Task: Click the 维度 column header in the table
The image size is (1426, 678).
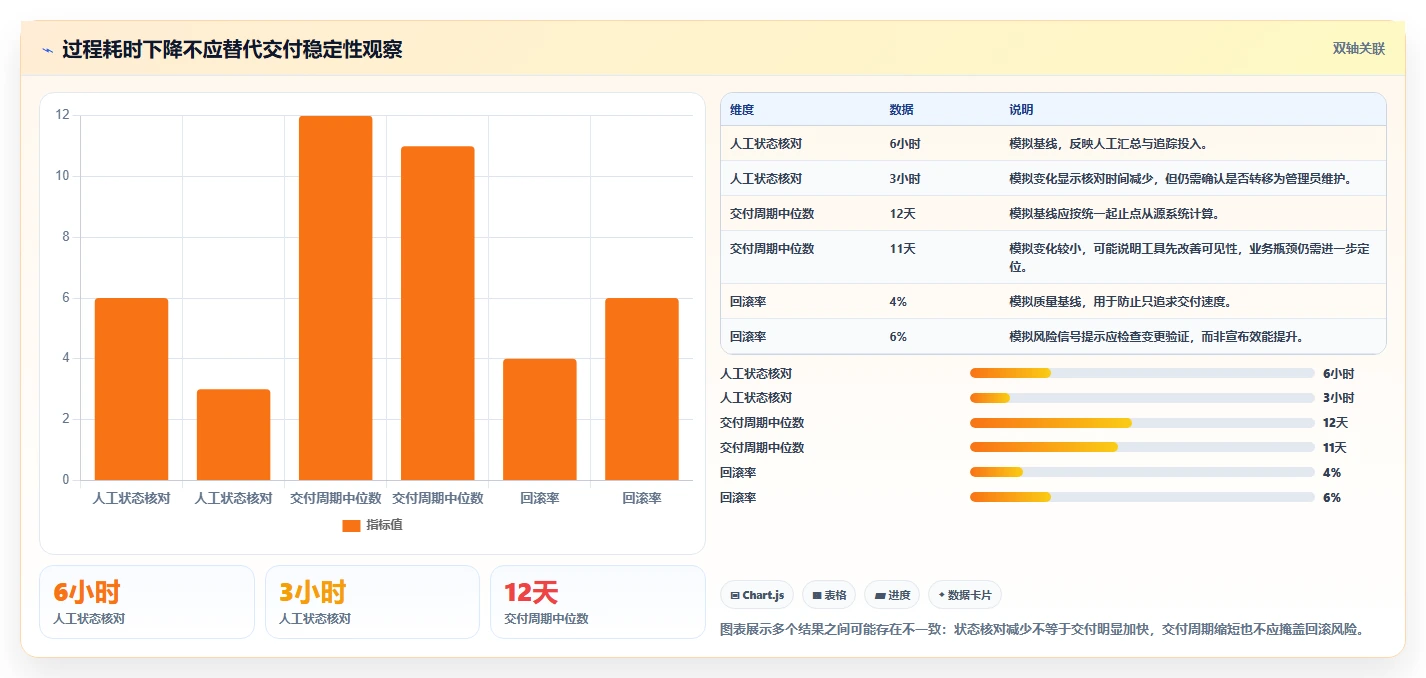Action: click(x=742, y=110)
